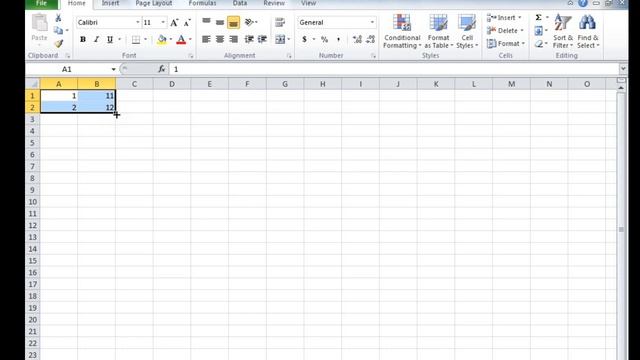640x360 pixels.
Task: Open Format as Table gallery
Action: tap(439, 31)
